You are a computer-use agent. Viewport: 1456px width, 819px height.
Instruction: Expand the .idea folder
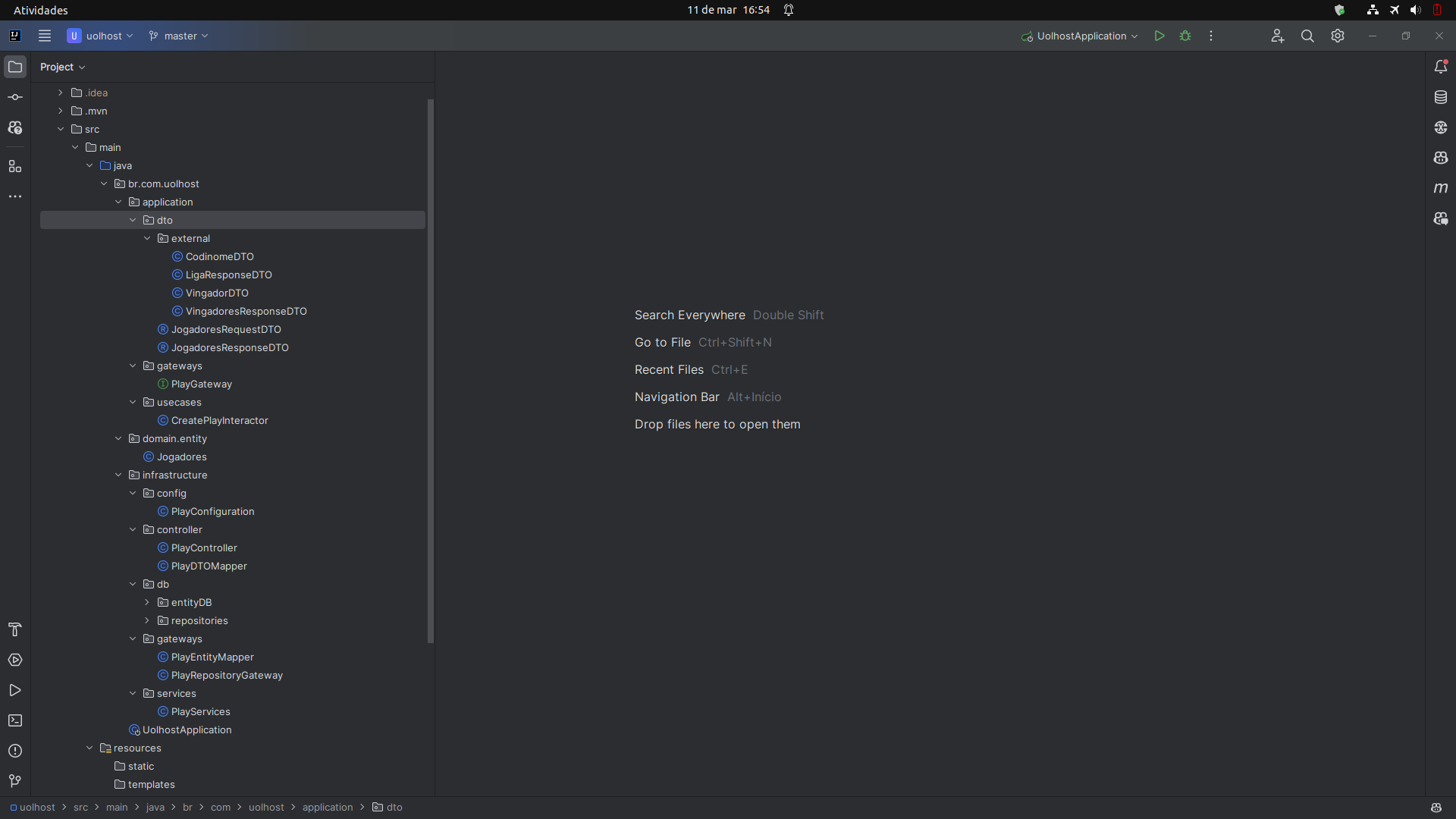61,93
